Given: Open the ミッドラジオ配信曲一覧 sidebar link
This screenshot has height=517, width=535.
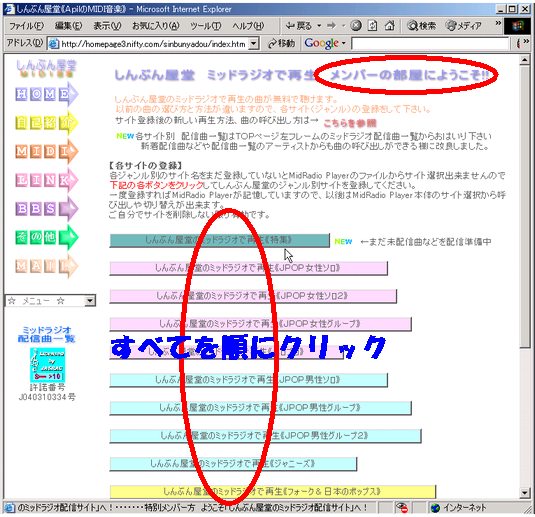Looking at the screenshot, I should [46, 334].
